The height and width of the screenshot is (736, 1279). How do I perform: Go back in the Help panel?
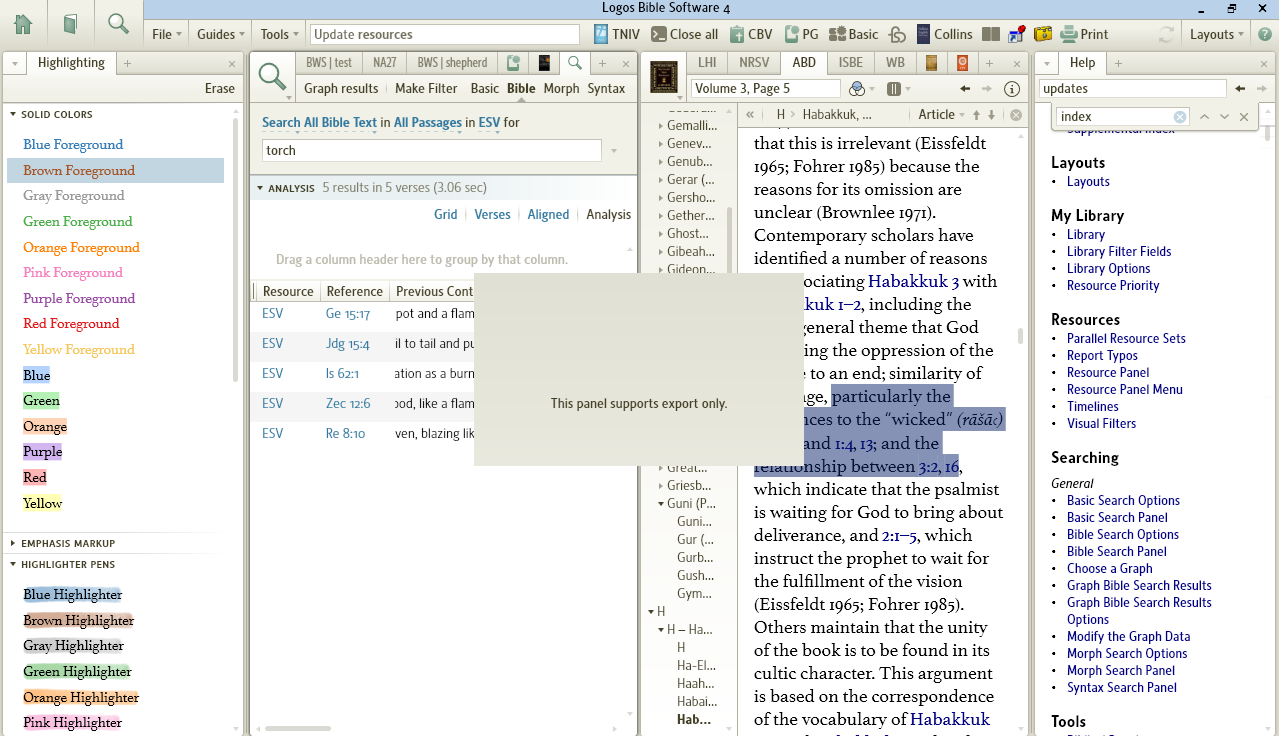click(x=1240, y=89)
